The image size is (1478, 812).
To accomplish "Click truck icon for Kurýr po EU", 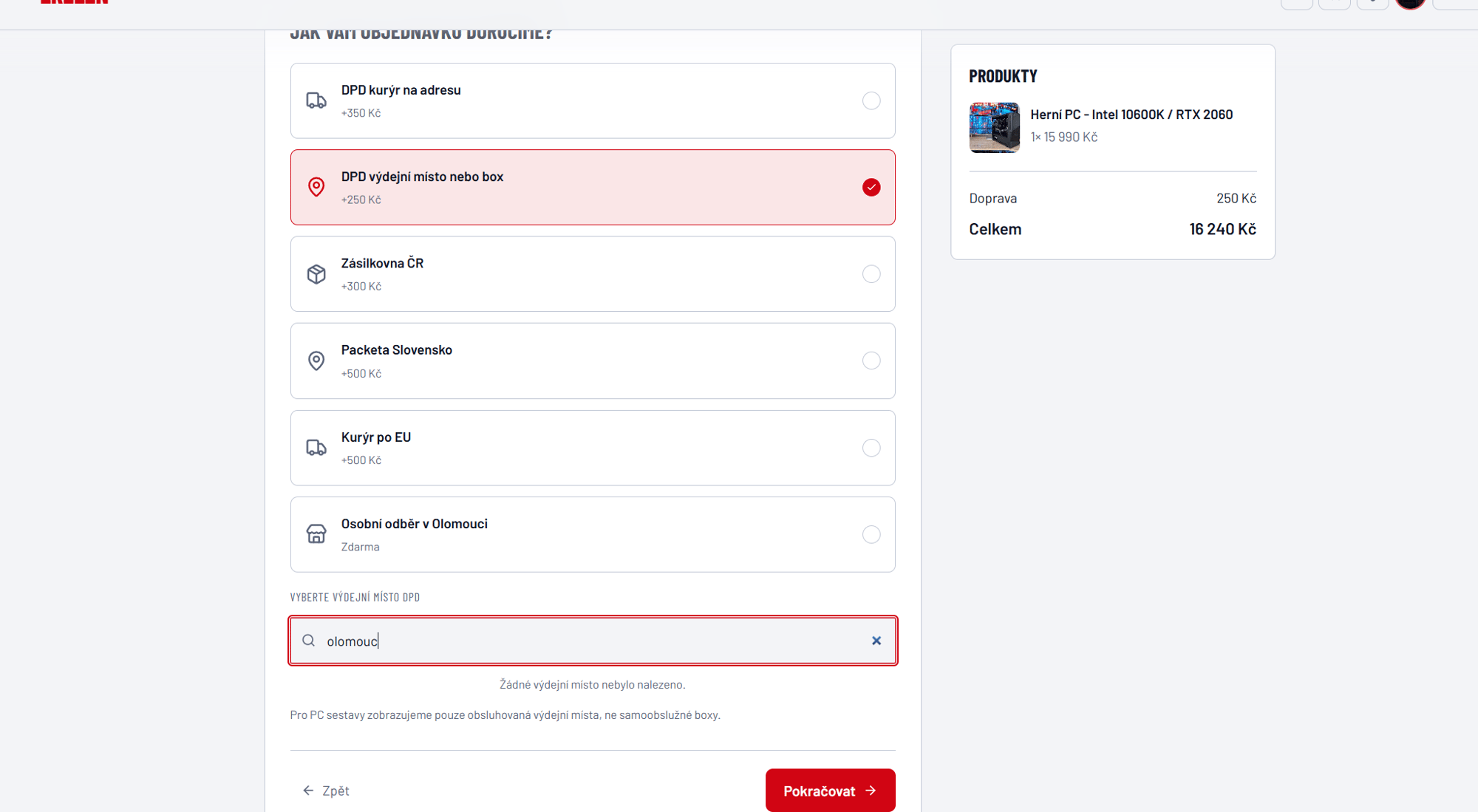I will 316,448.
